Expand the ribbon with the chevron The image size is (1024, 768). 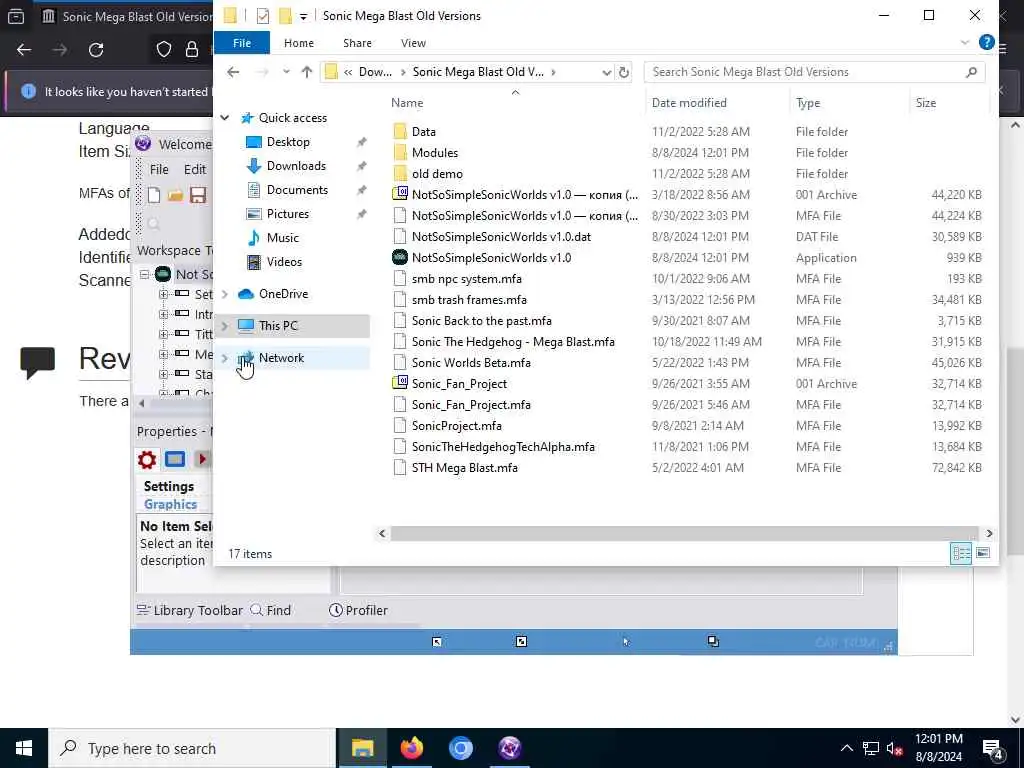coord(965,42)
